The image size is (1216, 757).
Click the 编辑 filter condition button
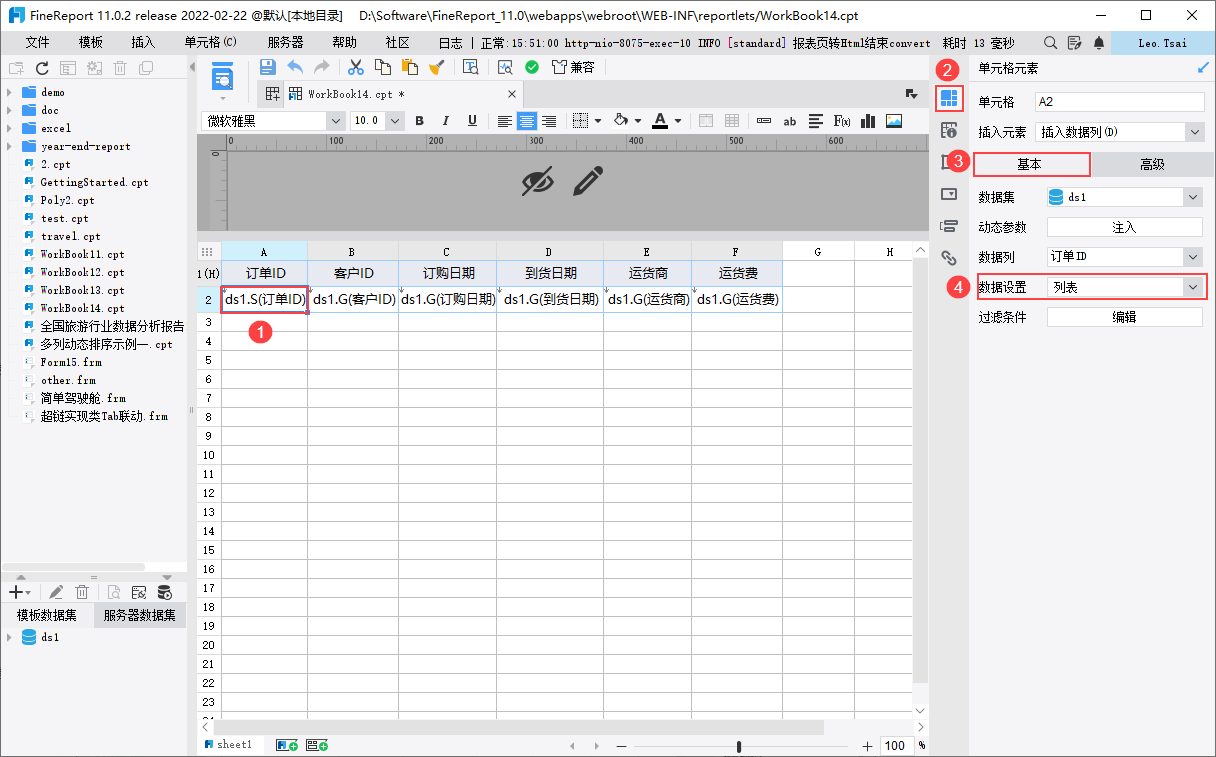(x=1124, y=317)
